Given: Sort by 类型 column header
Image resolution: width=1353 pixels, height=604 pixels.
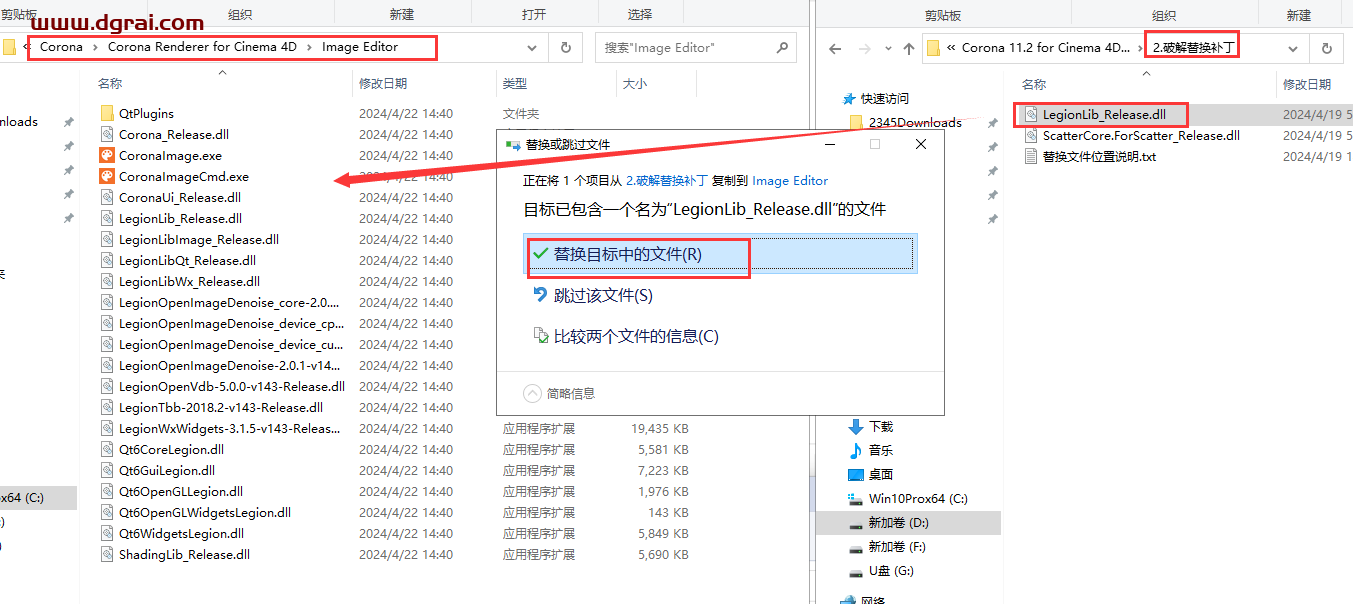Looking at the screenshot, I should coord(515,84).
